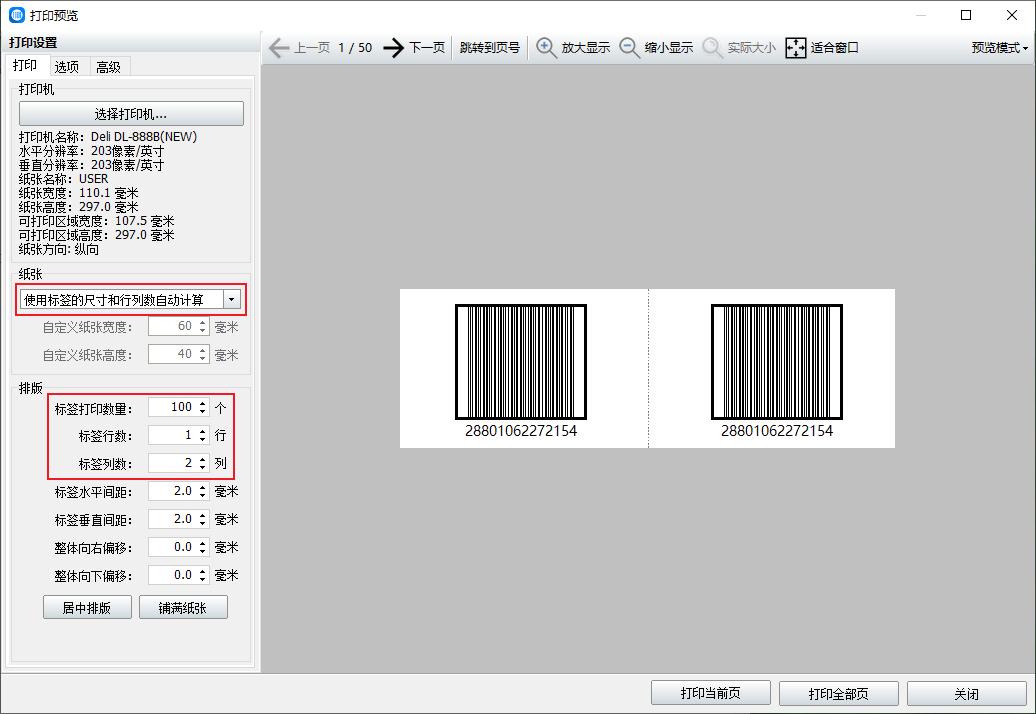Click the 打印当前页 button
Viewport: 1036px width, 714px height.
tap(710, 693)
